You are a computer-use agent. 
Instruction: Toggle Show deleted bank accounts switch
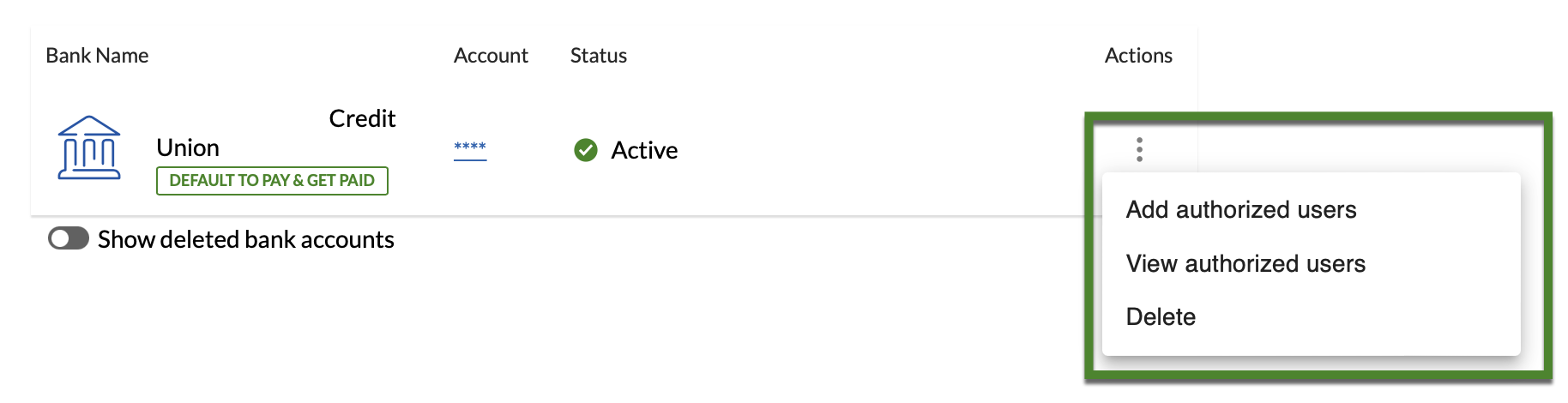point(69,238)
